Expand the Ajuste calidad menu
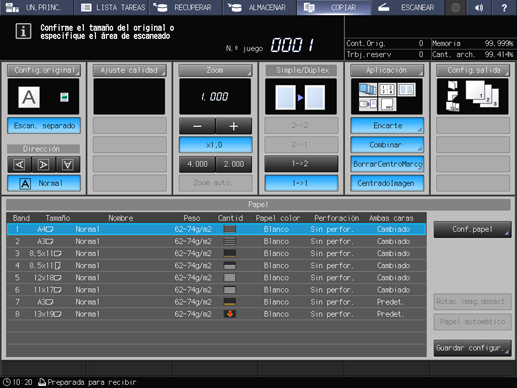 pos(129,70)
